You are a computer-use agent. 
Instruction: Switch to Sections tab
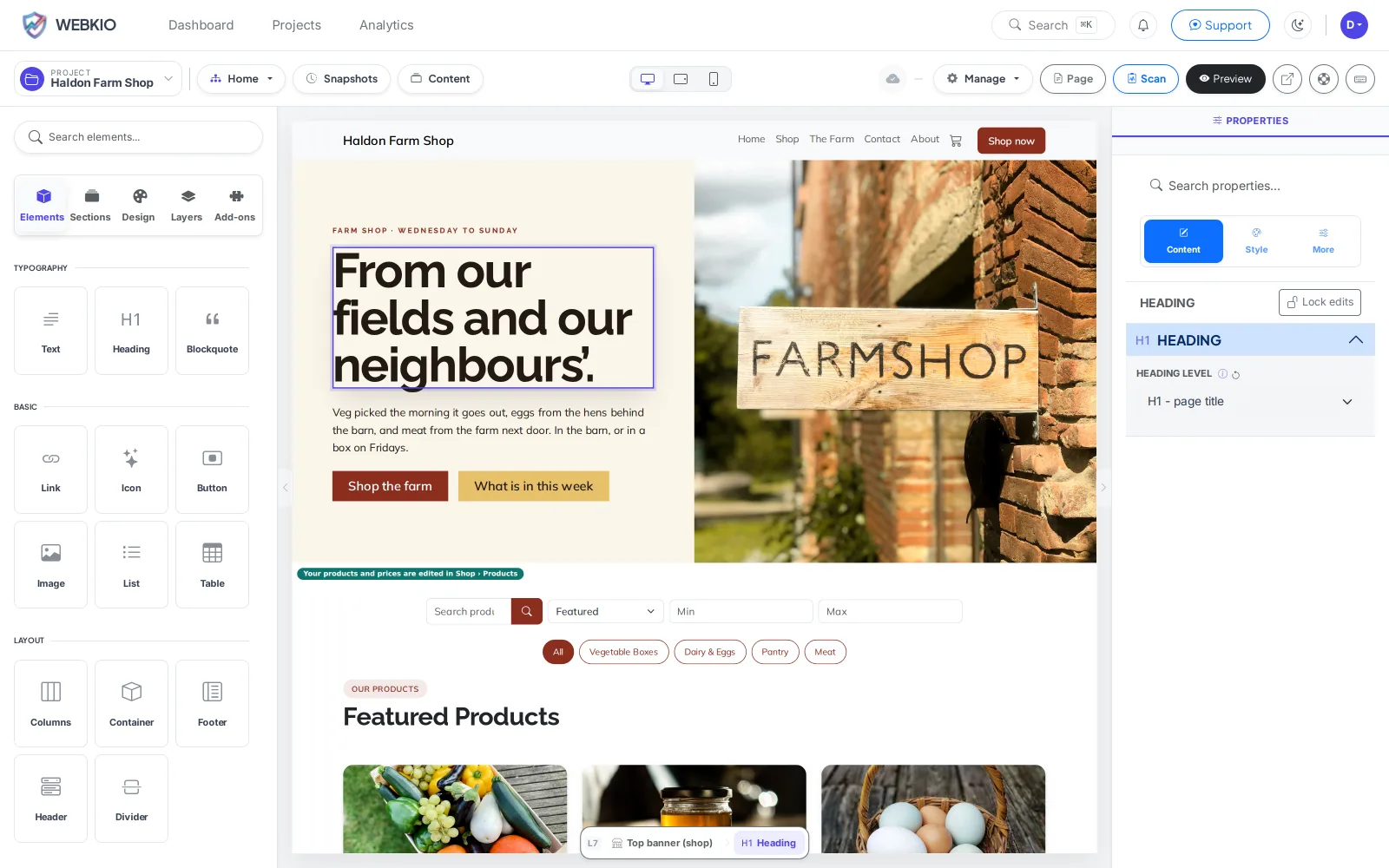(x=90, y=206)
